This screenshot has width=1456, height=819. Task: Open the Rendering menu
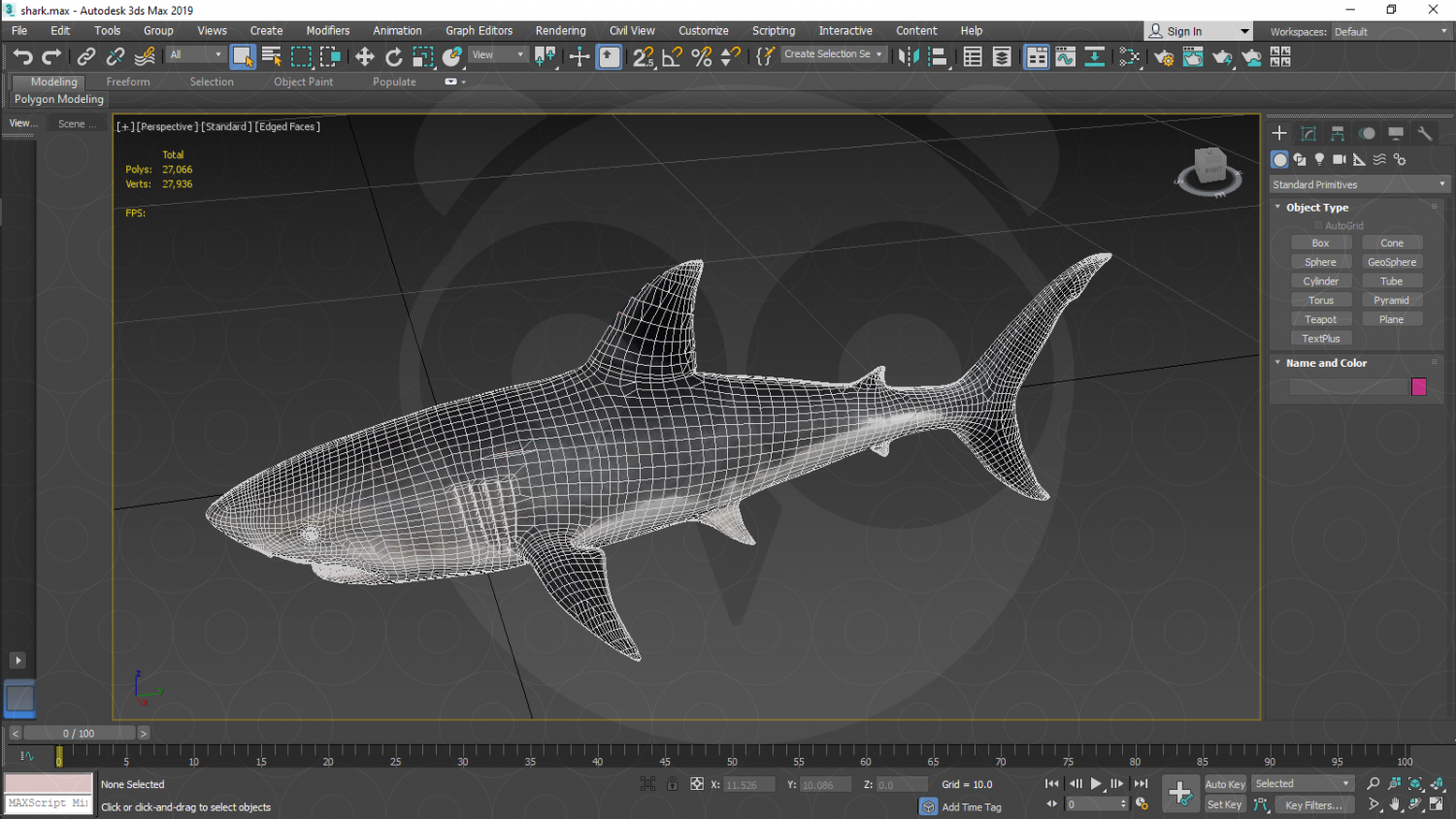(560, 30)
